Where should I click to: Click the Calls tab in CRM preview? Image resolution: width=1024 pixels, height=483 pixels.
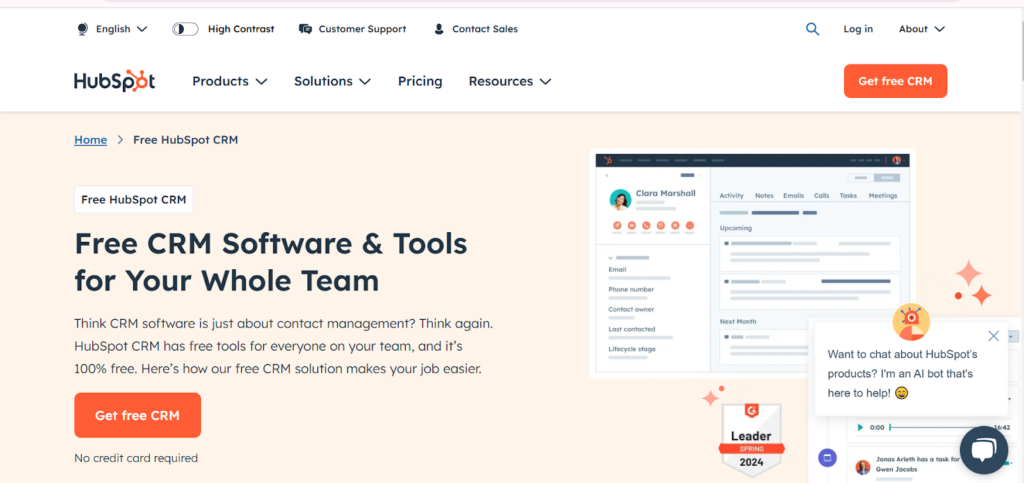pos(822,195)
